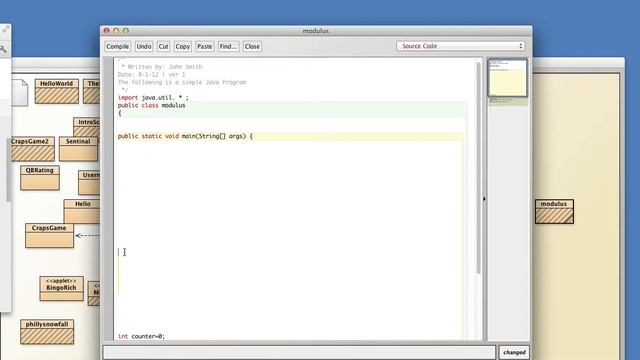Compile the modulus source code
This screenshot has height=360, width=640.
point(118,47)
